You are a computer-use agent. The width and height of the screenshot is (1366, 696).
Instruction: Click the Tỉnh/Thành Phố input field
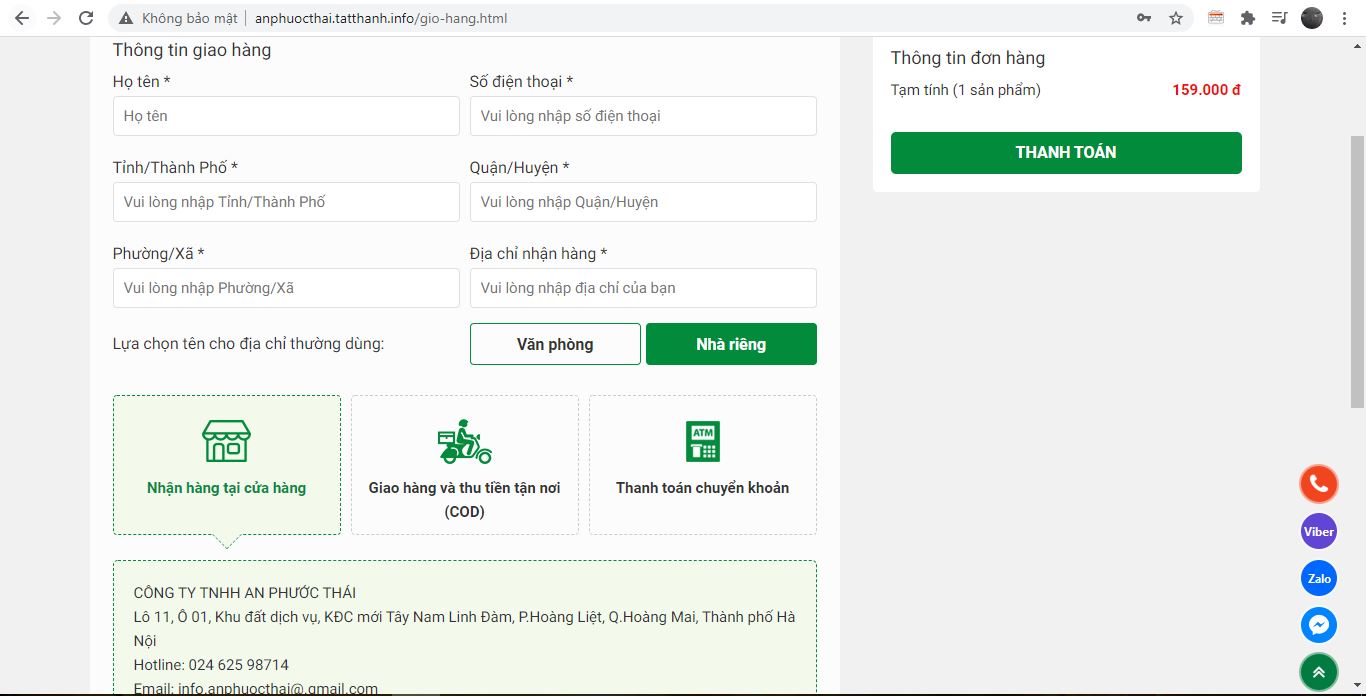point(286,202)
